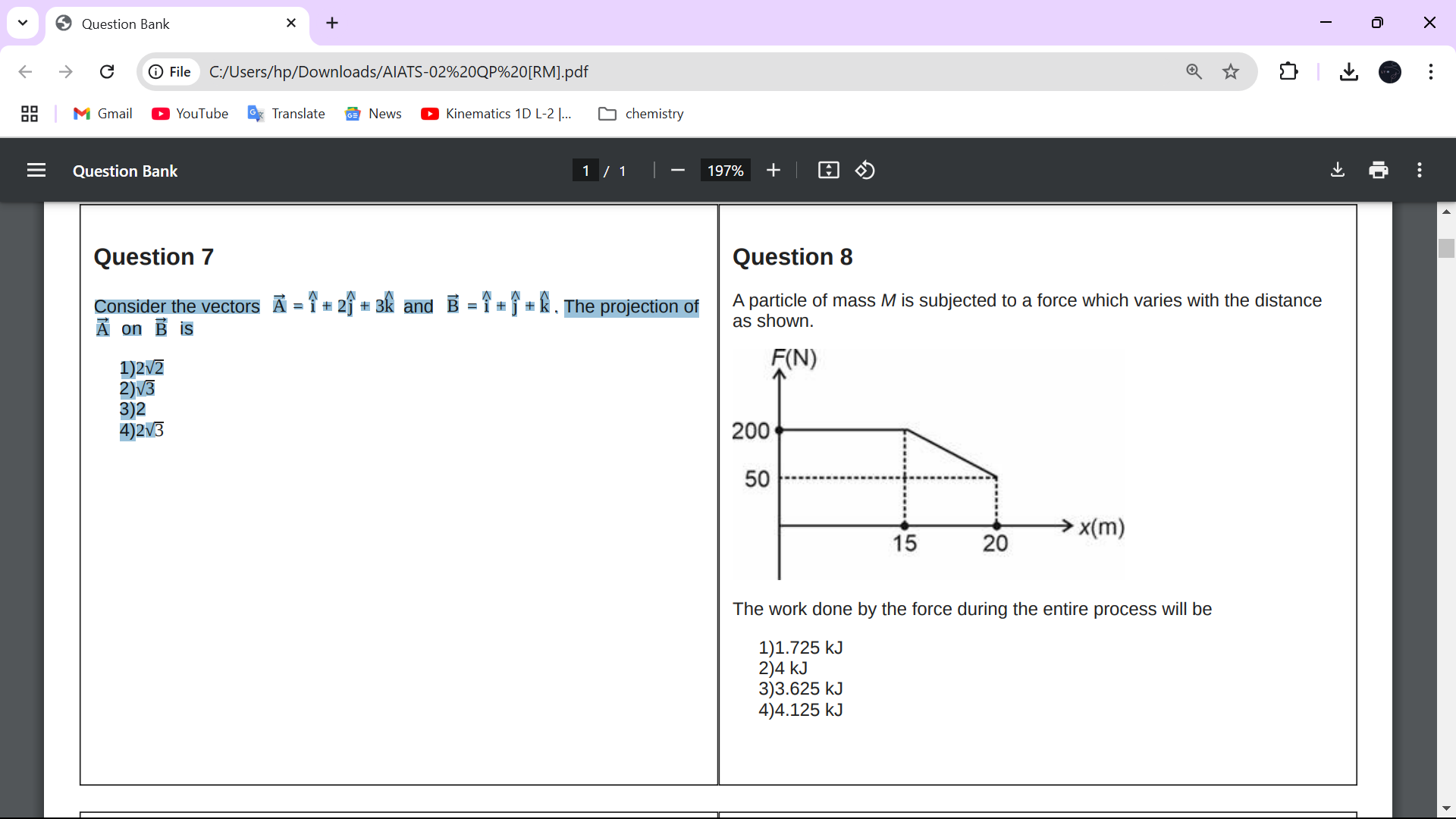
Task: Open the Extensions puzzle icon
Action: 1288,71
